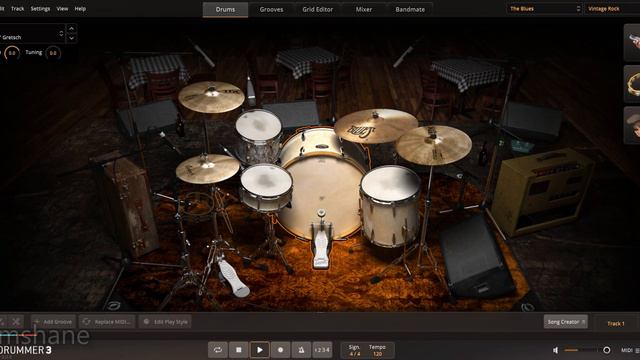Toggle the 1234 count-in button
The height and width of the screenshot is (360, 640).
pos(322,350)
